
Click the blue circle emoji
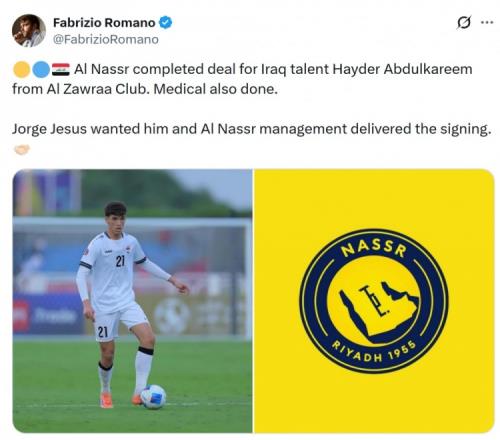click(41, 70)
